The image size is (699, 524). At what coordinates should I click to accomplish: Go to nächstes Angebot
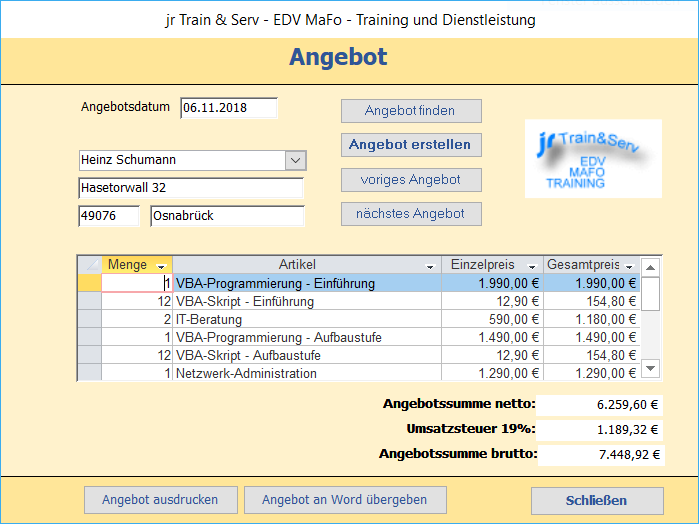click(411, 214)
